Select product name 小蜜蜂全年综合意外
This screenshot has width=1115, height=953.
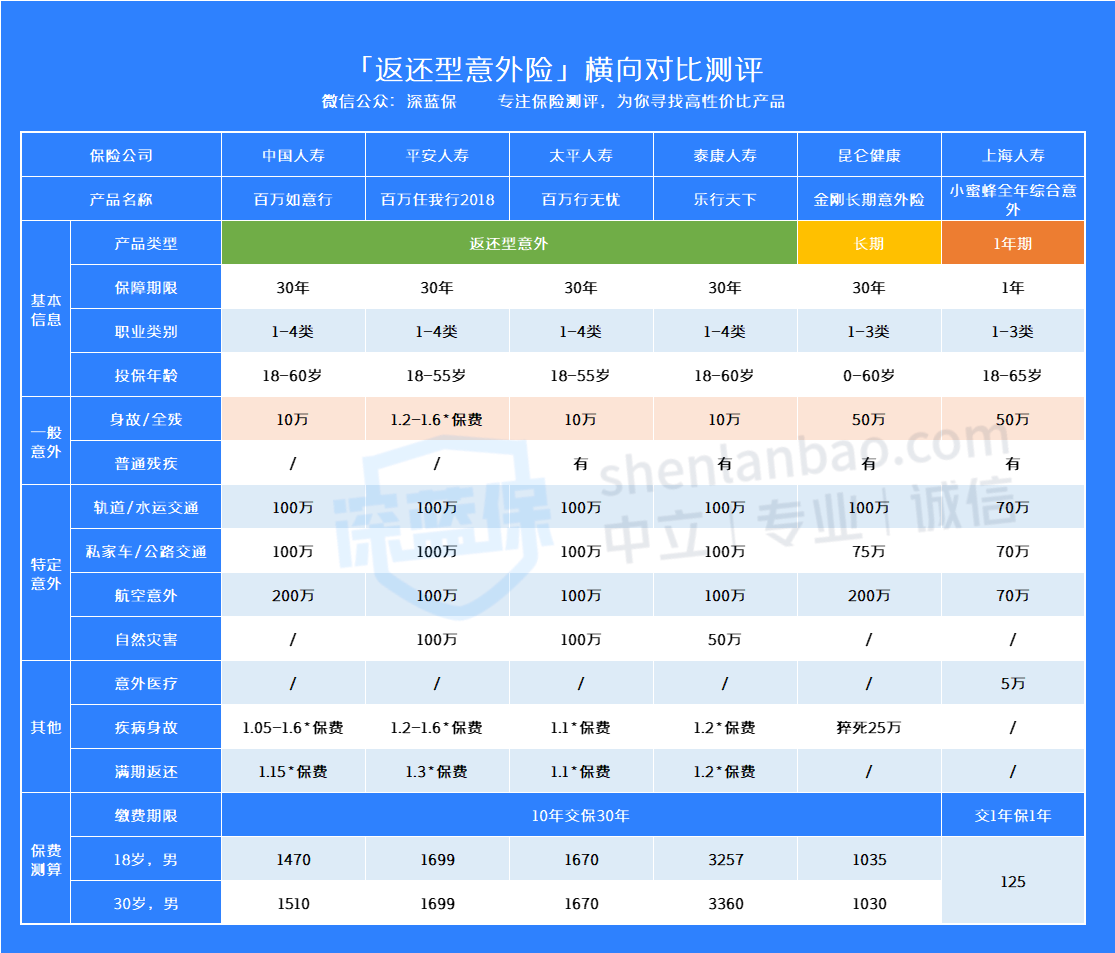point(1013,199)
